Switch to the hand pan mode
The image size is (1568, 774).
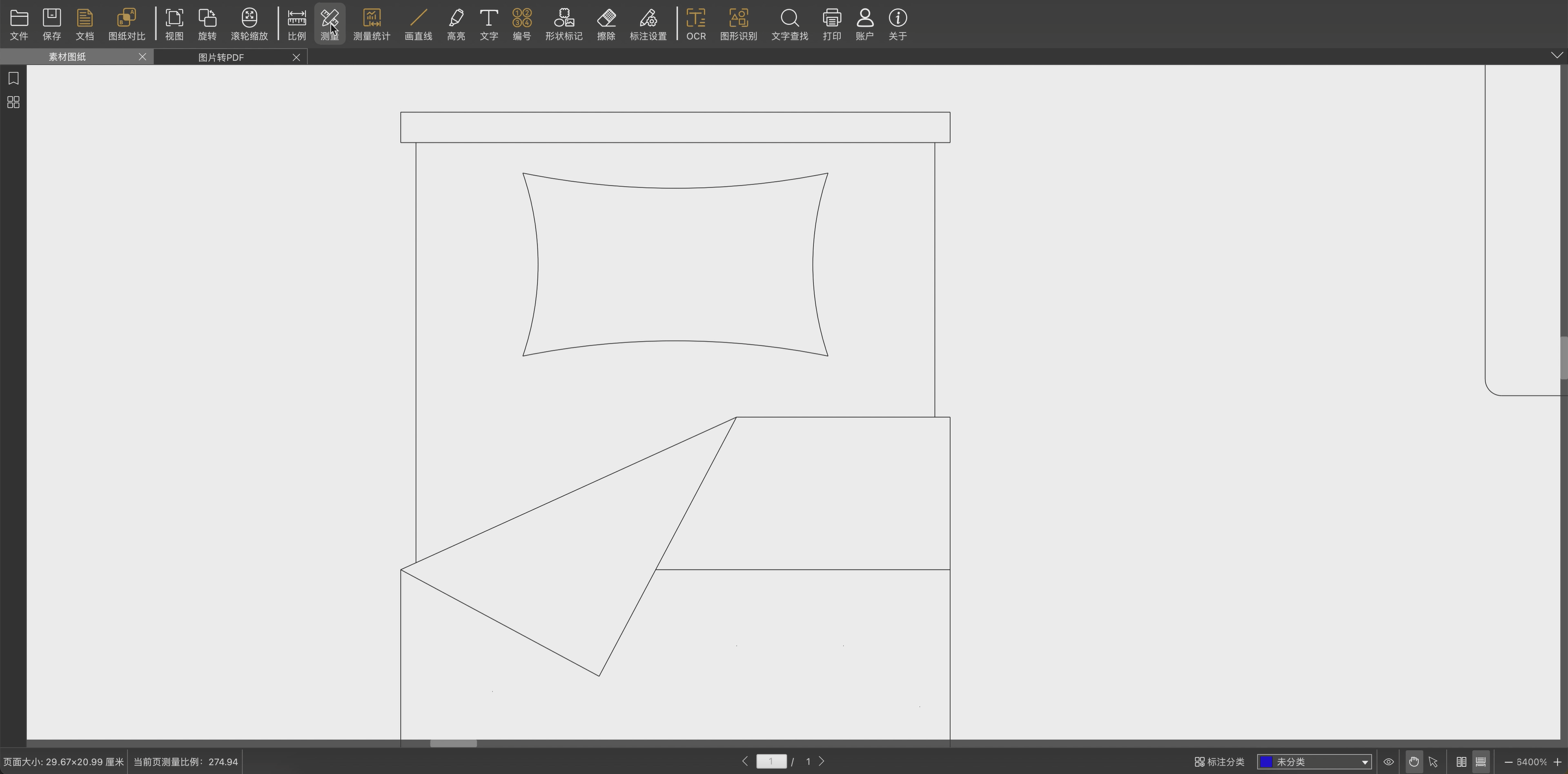coord(1413,762)
